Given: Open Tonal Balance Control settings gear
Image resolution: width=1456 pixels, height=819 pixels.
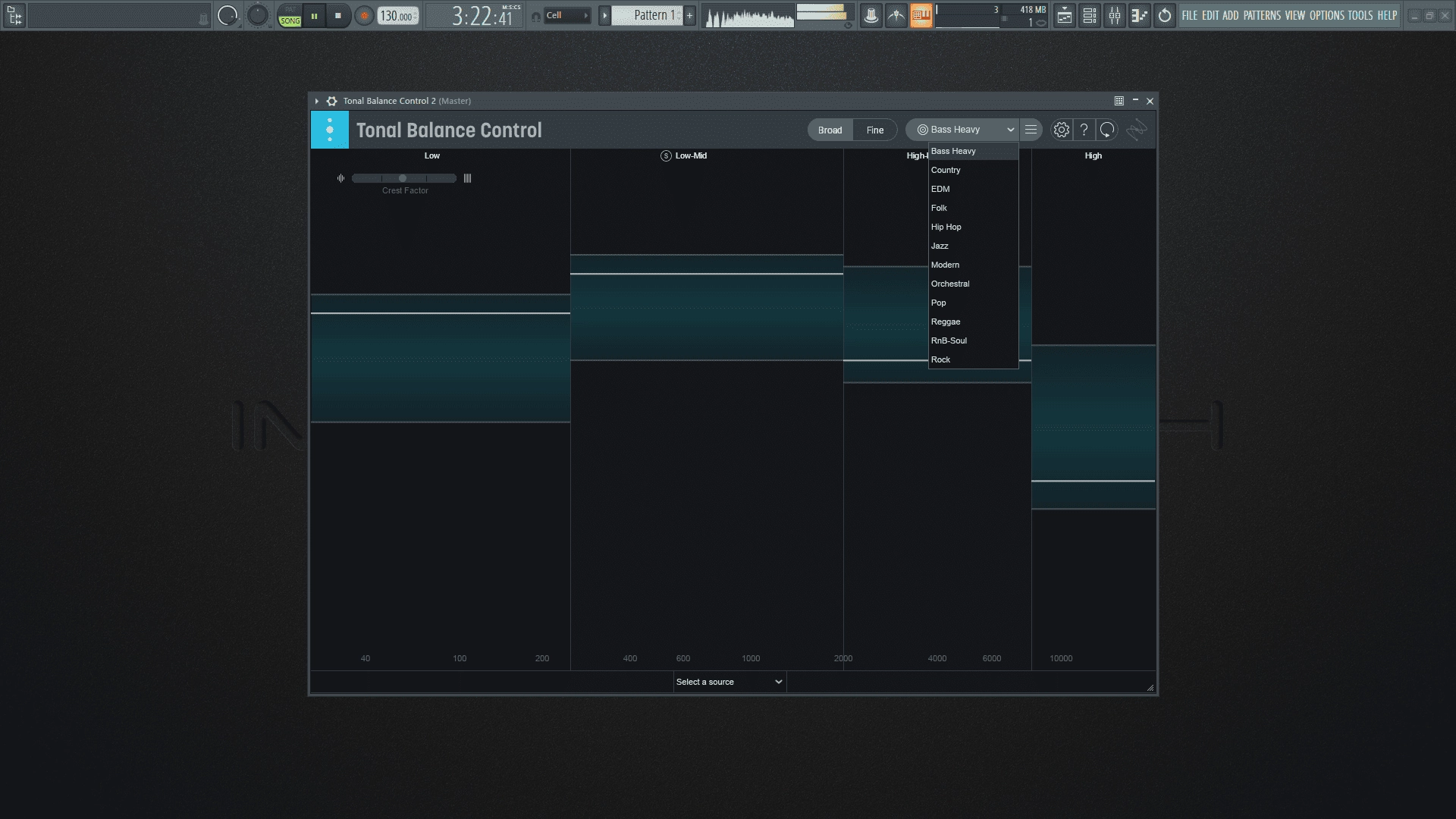Looking at the screenshot, I should coord(1062,130).
